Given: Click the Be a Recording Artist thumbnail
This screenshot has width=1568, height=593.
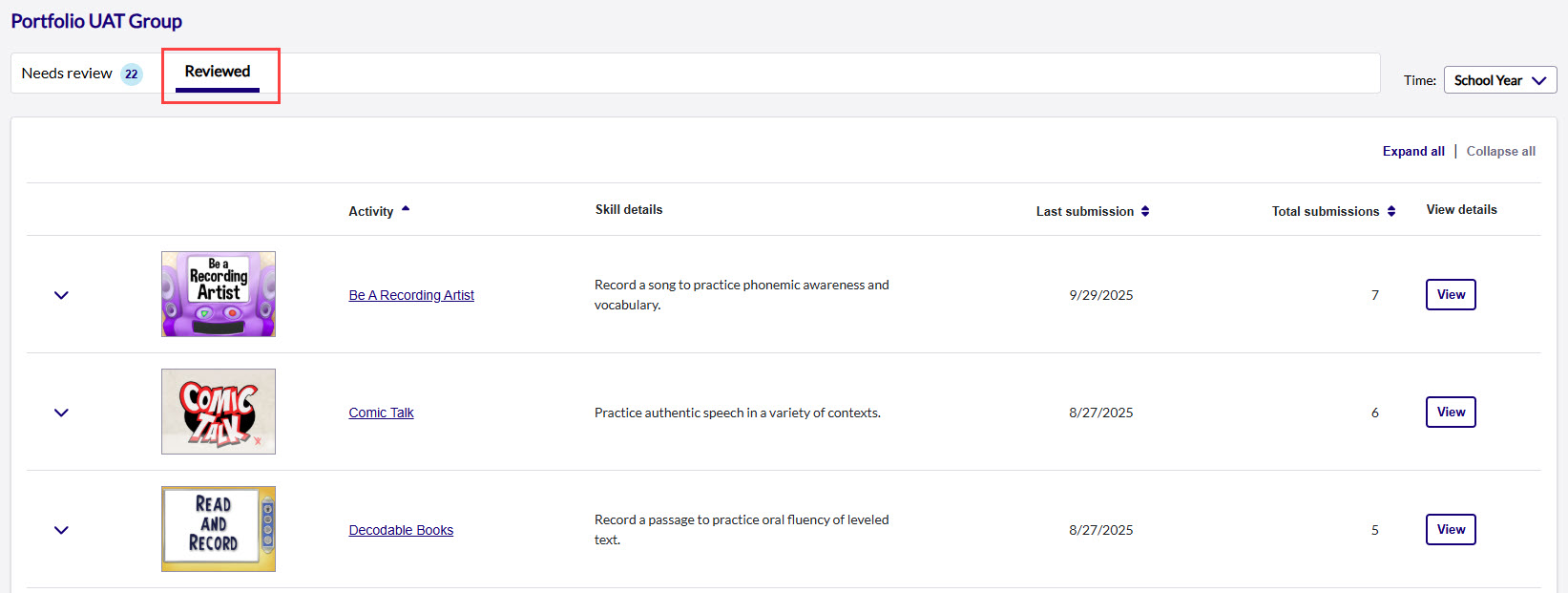Looking at the screenshot, I should tap(219, 294).
